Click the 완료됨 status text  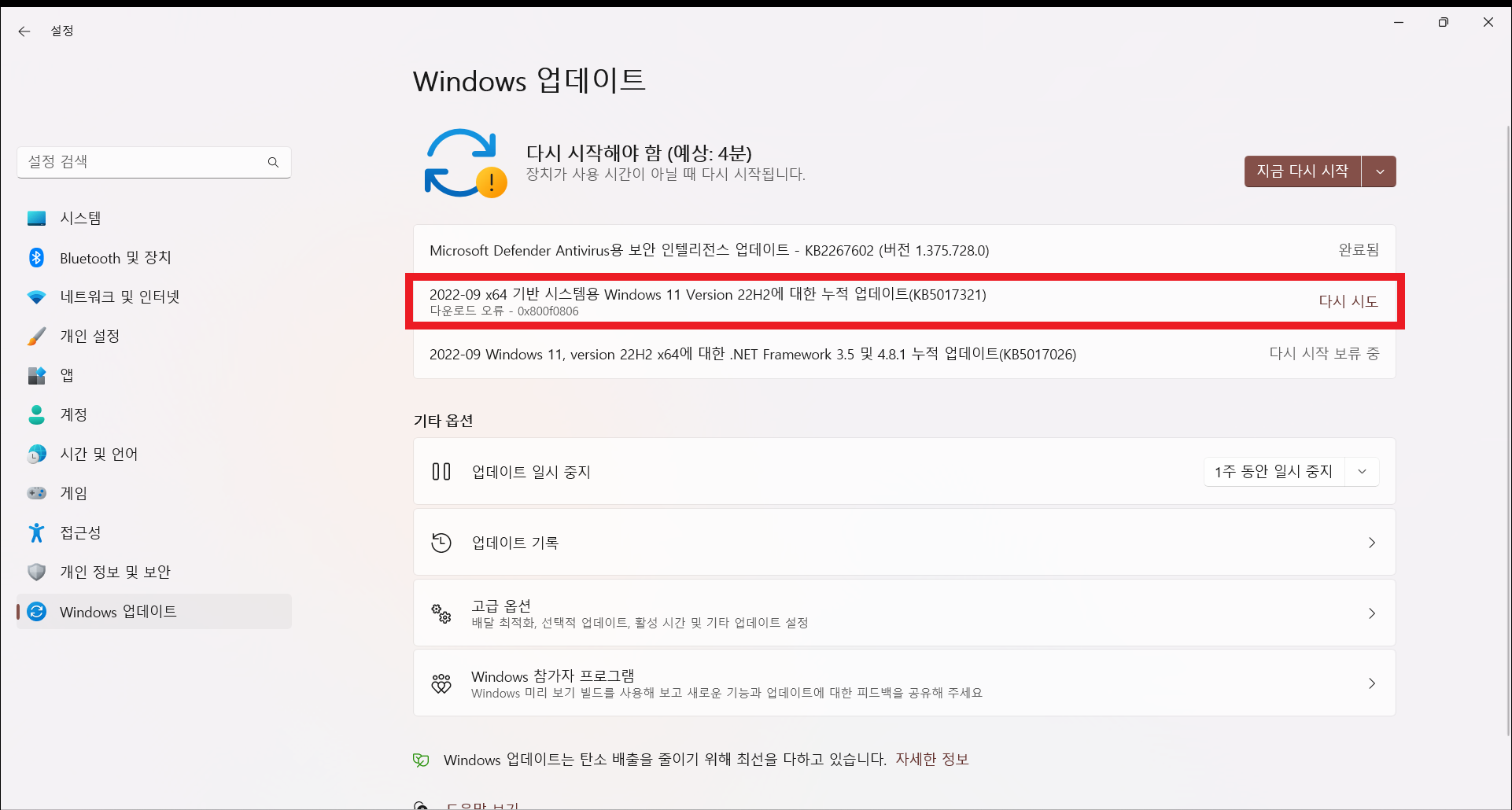[x=1359, y=250]
